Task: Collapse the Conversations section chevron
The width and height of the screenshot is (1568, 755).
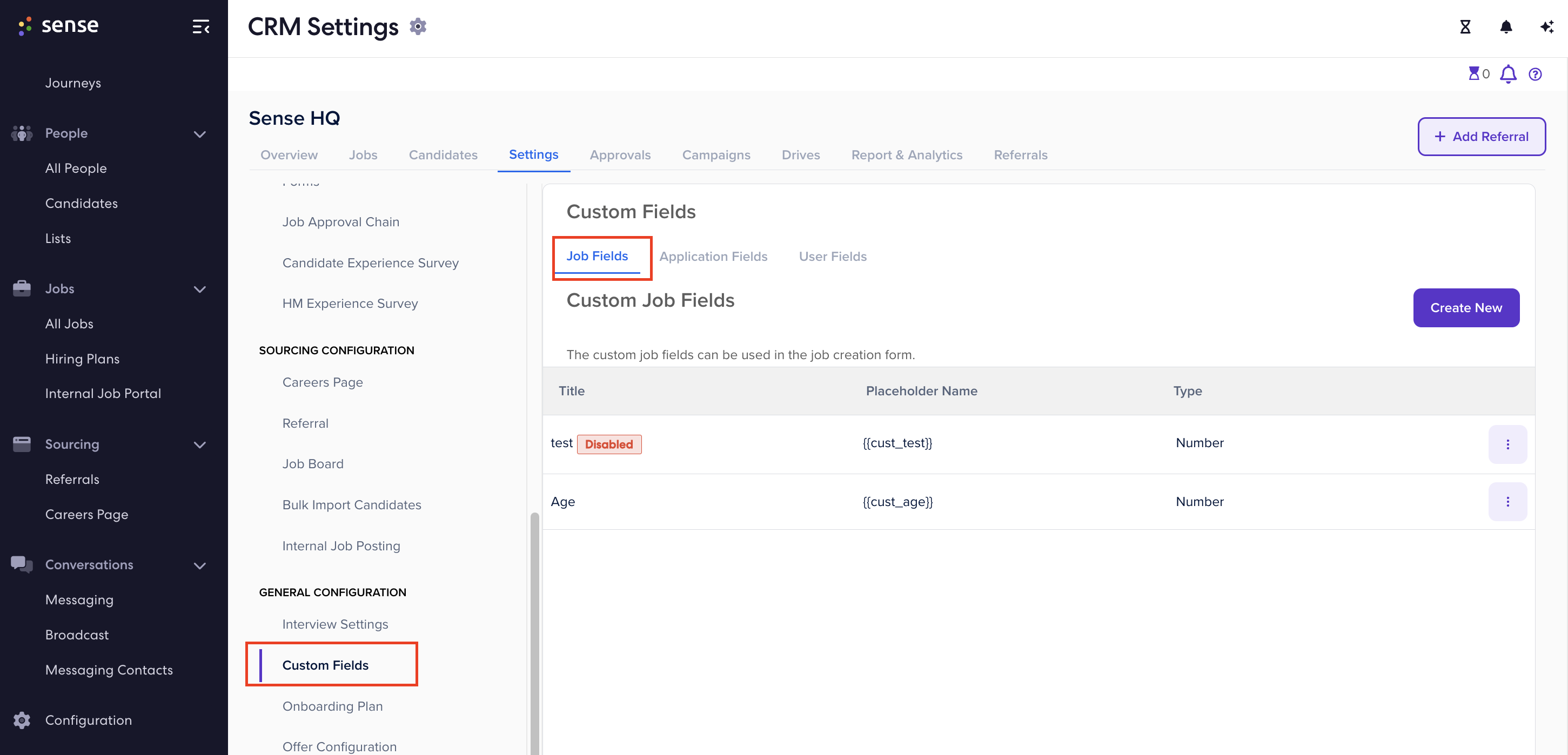Action: pos(200,566)
